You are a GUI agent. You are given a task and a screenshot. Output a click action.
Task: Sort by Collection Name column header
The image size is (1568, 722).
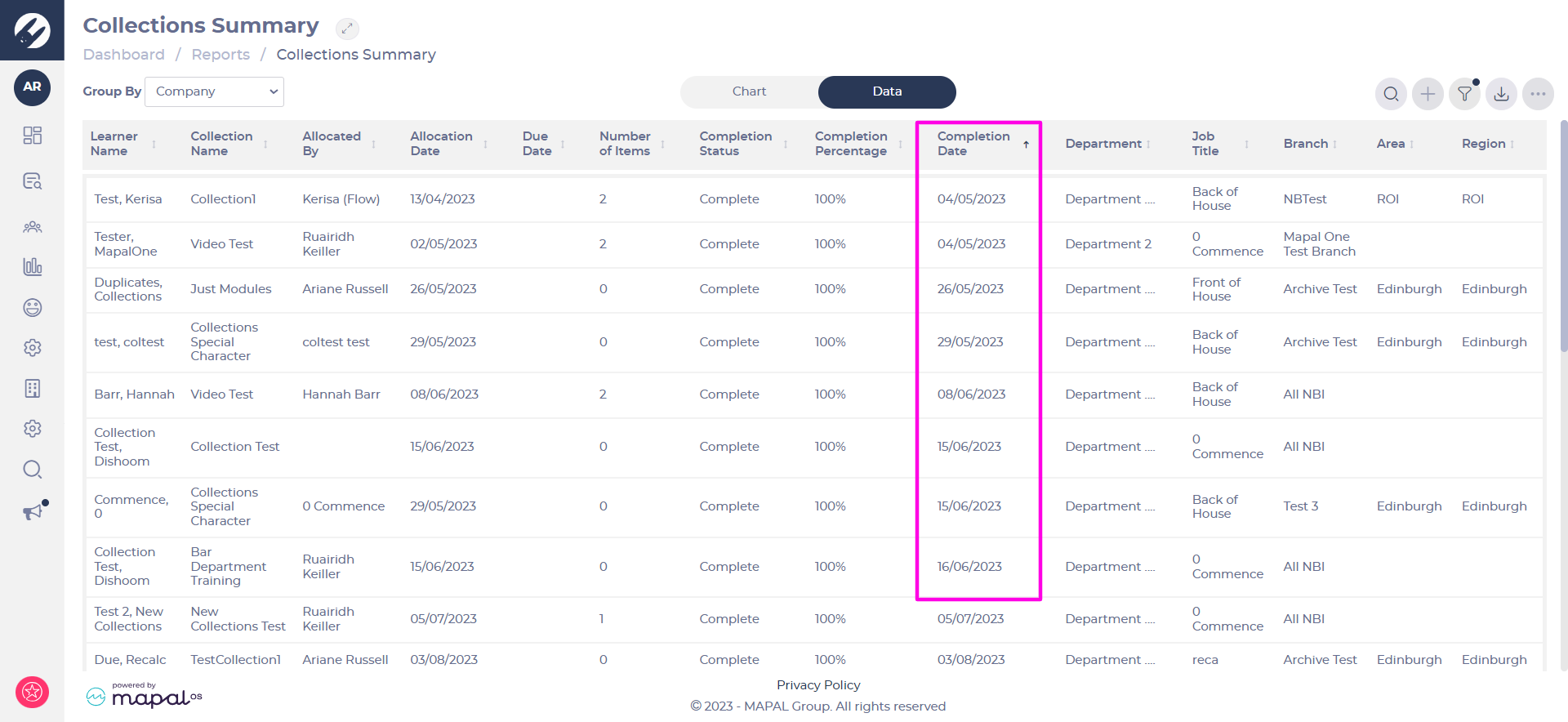(x=221, y=144)
